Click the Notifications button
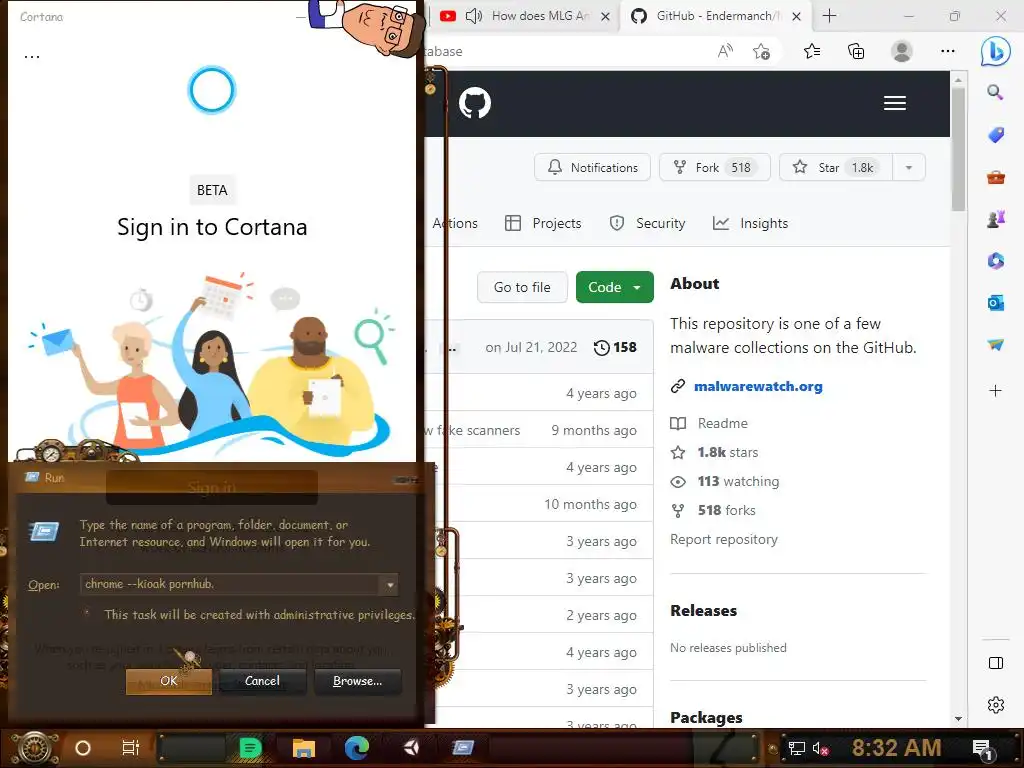Viewport: 1024px width, 768px height. point(592,167)
